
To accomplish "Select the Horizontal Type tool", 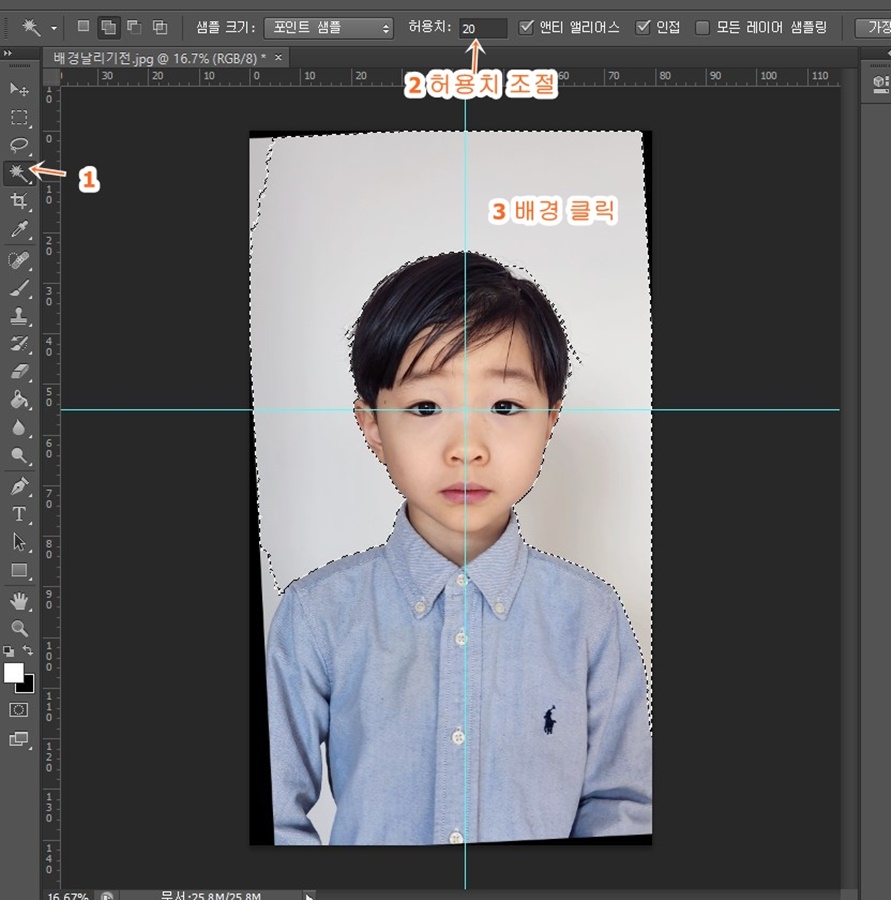I will click(x=19, y=514).
